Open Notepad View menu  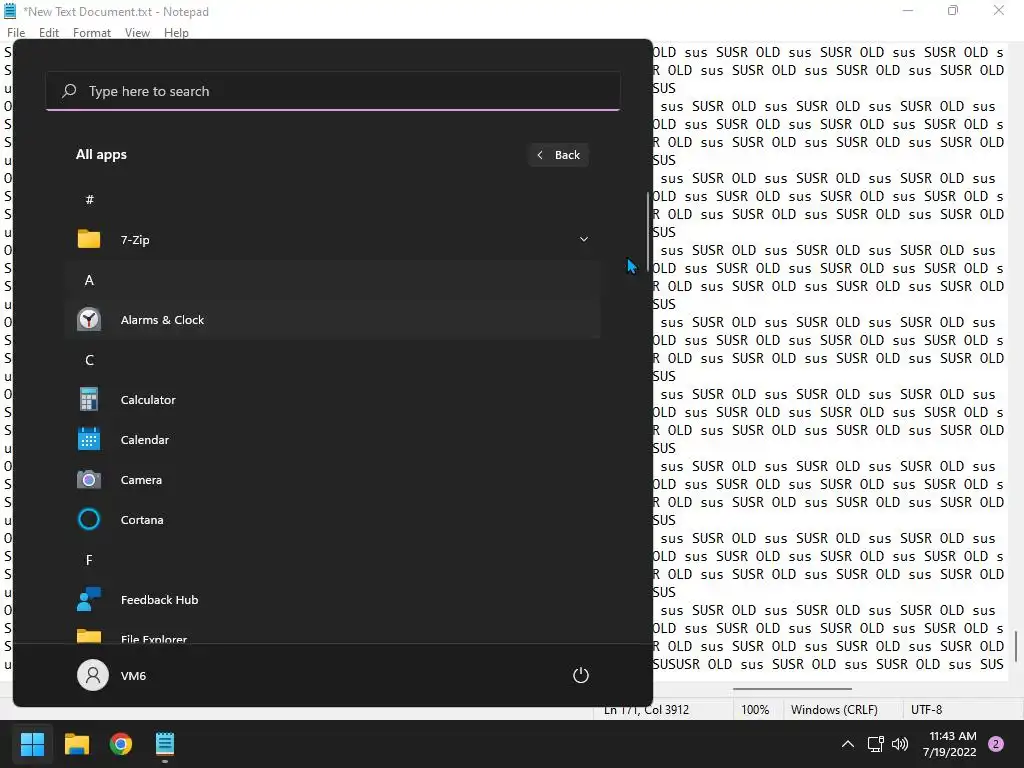(x=137, y=33)
